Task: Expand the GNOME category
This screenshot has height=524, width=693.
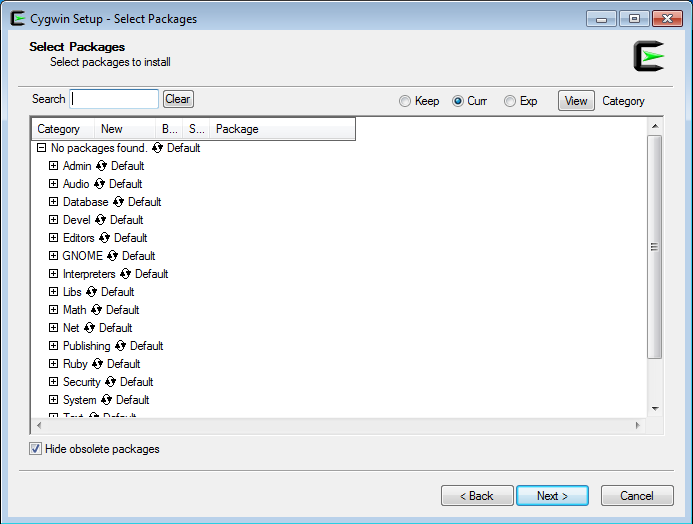Action: click(x=53, y=256)
